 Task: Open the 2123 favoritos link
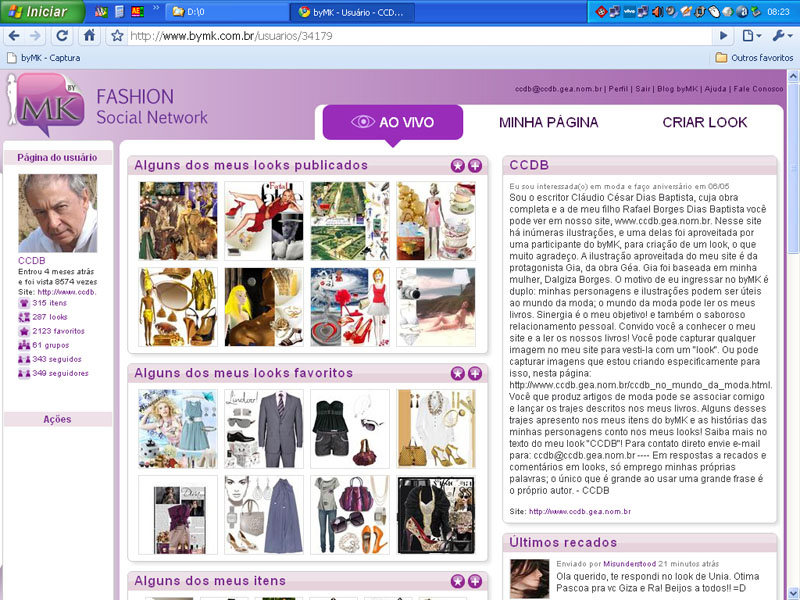[x=57, y=330]
